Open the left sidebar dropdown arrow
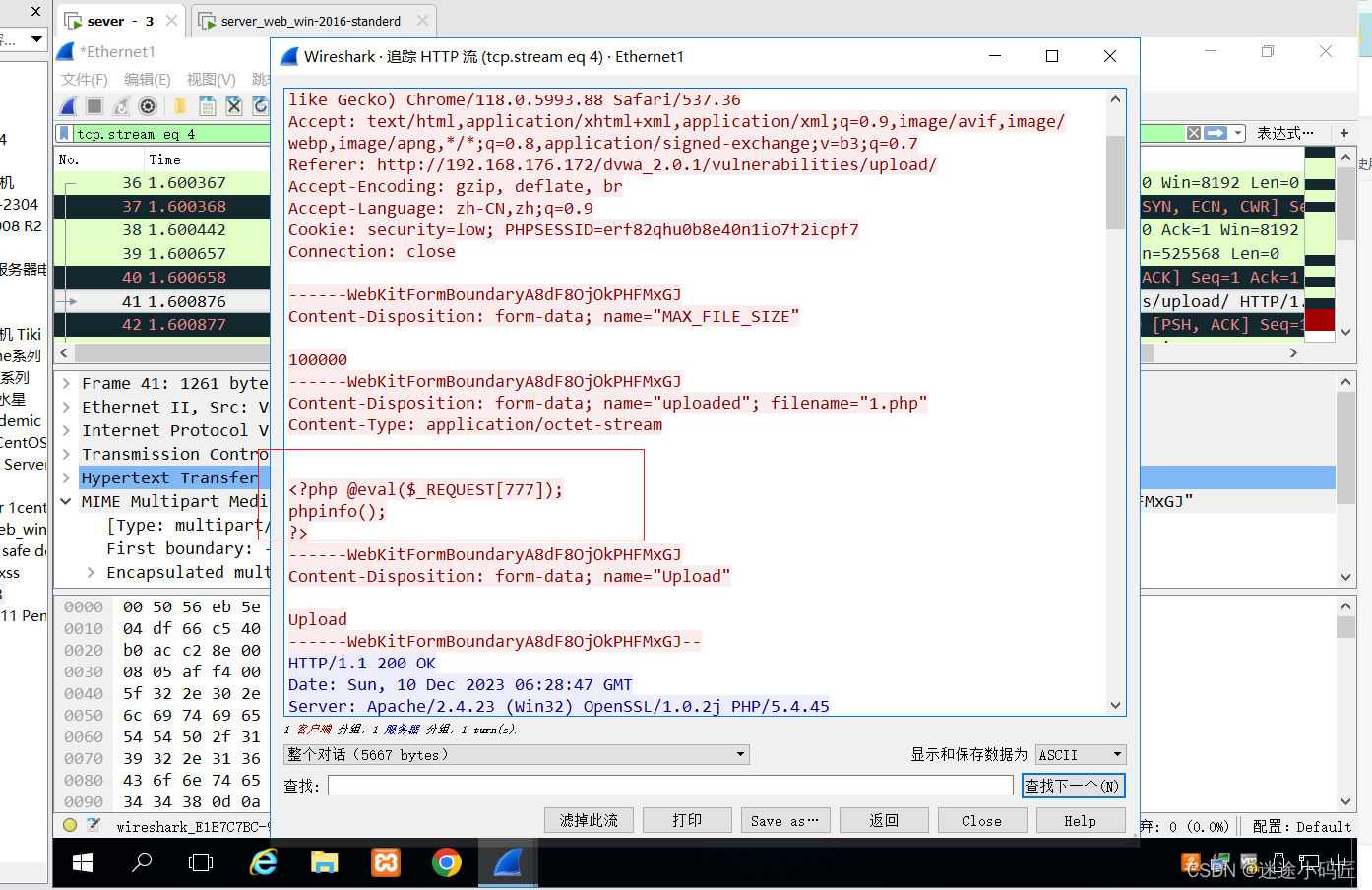Screen dimensions: 1372x890 pyautogui.click(x=37, y=39)
